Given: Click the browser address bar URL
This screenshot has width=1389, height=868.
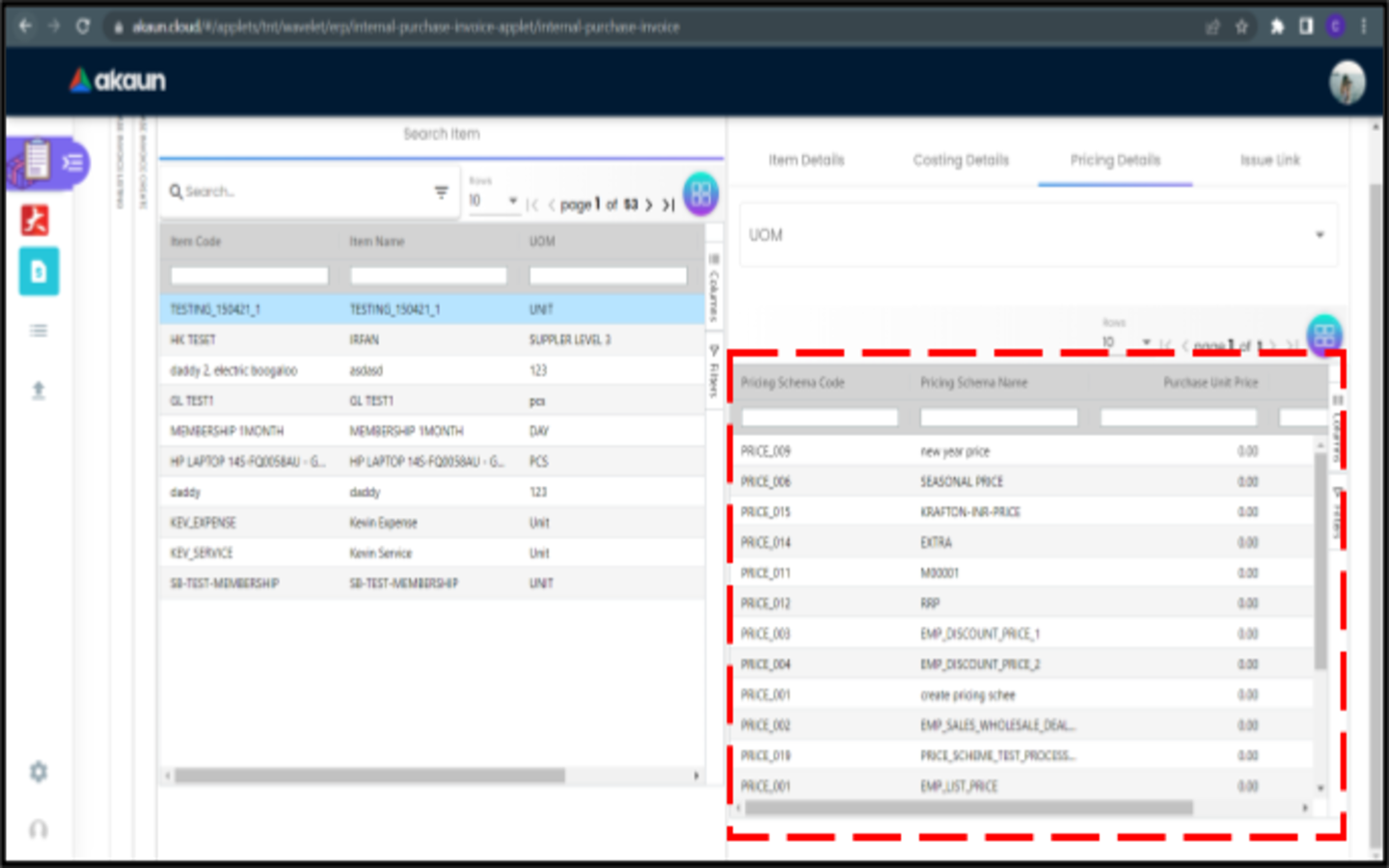Looking at the screenshot, I should click(405, 27).
